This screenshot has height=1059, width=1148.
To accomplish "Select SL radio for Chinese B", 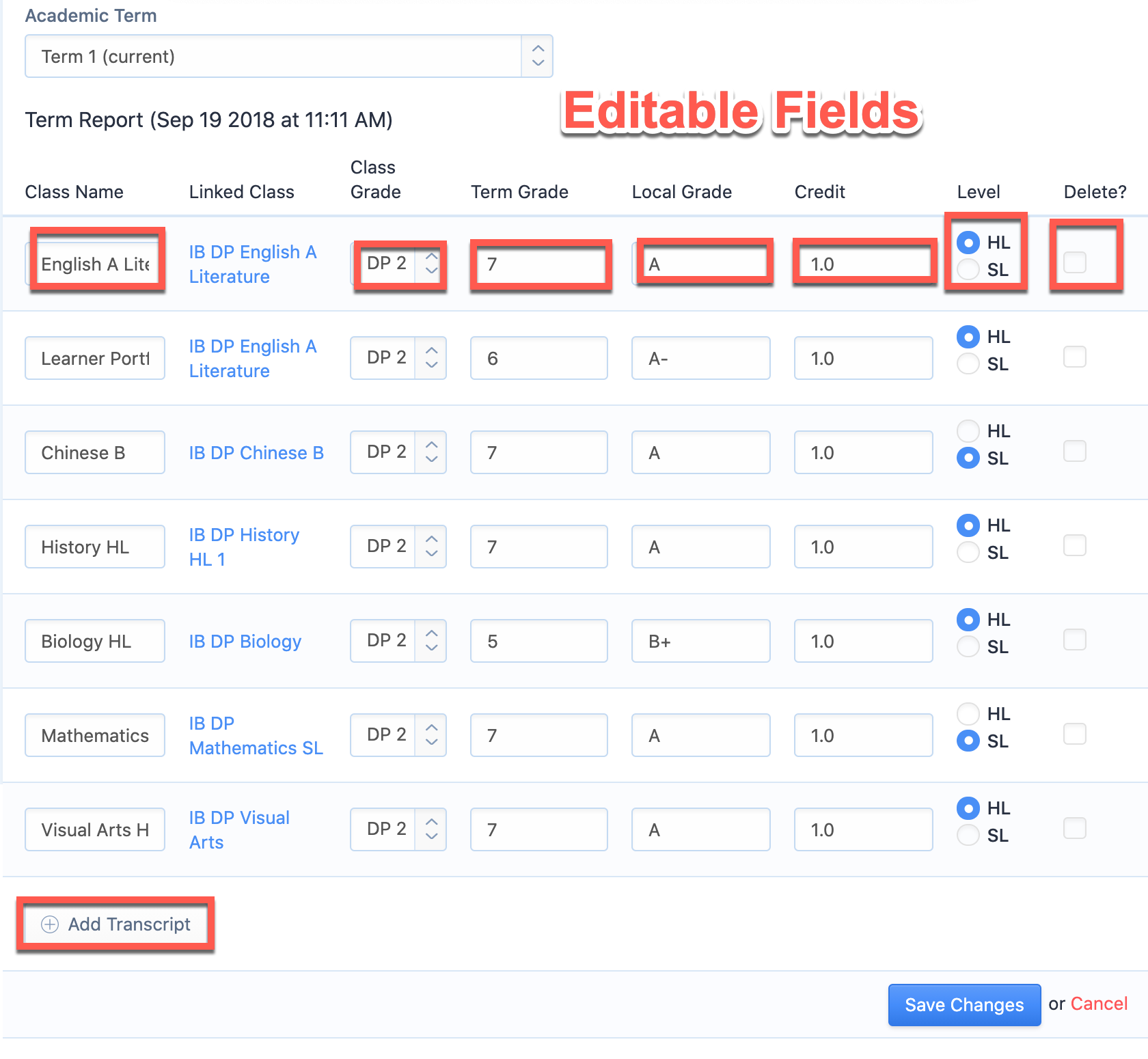I will 968,458.
